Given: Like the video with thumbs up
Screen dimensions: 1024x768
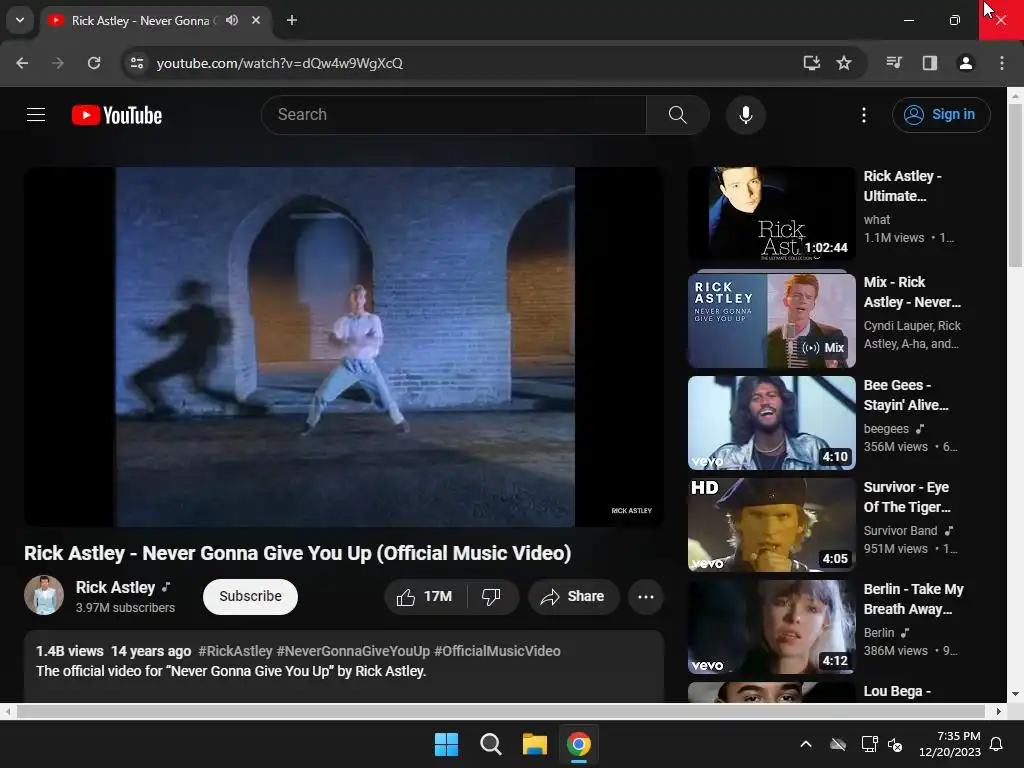Looking at the screenshot, I should (425, 596).
